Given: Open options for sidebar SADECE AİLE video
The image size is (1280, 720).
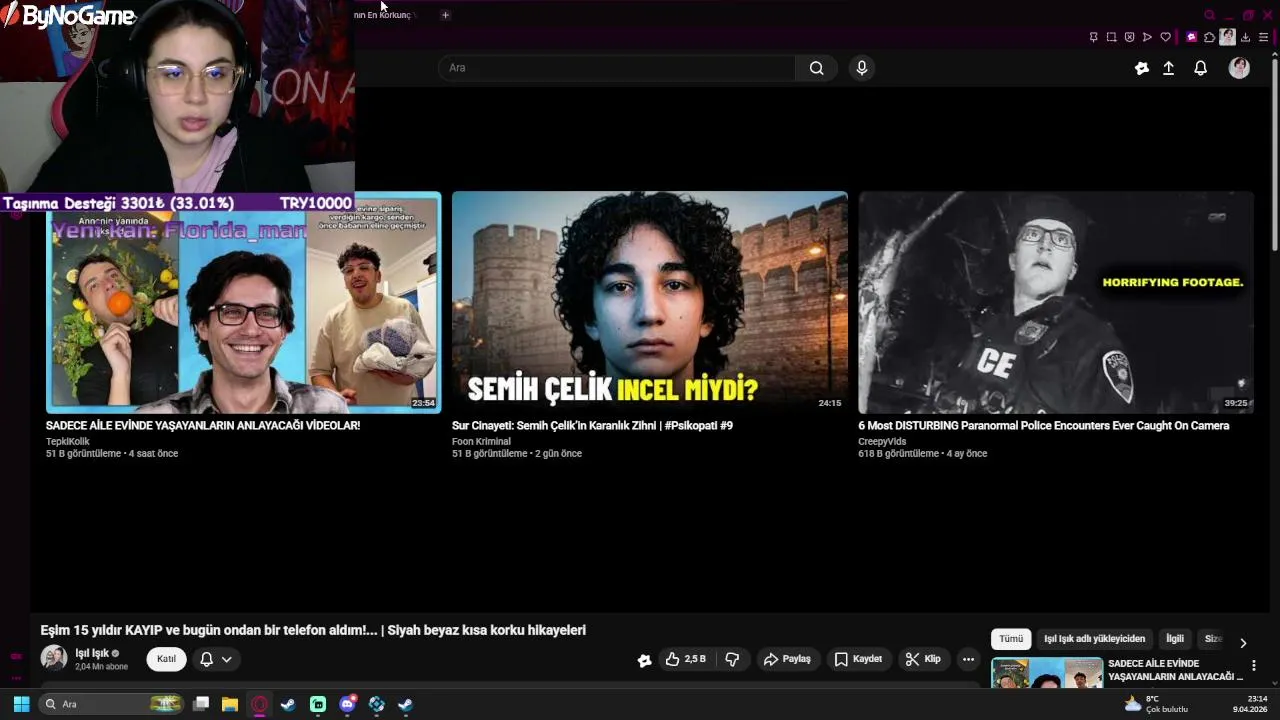Looking at the screenshot, I should [1254, 666].
